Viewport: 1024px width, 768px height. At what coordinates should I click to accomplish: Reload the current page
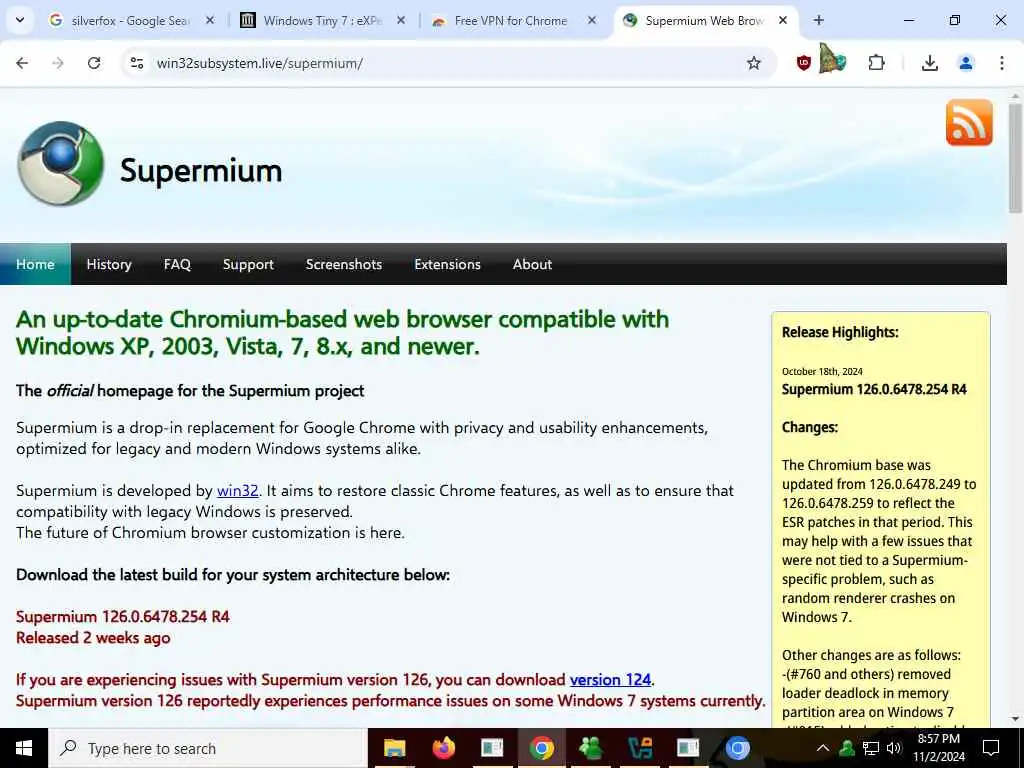click(x=94, y=63)
